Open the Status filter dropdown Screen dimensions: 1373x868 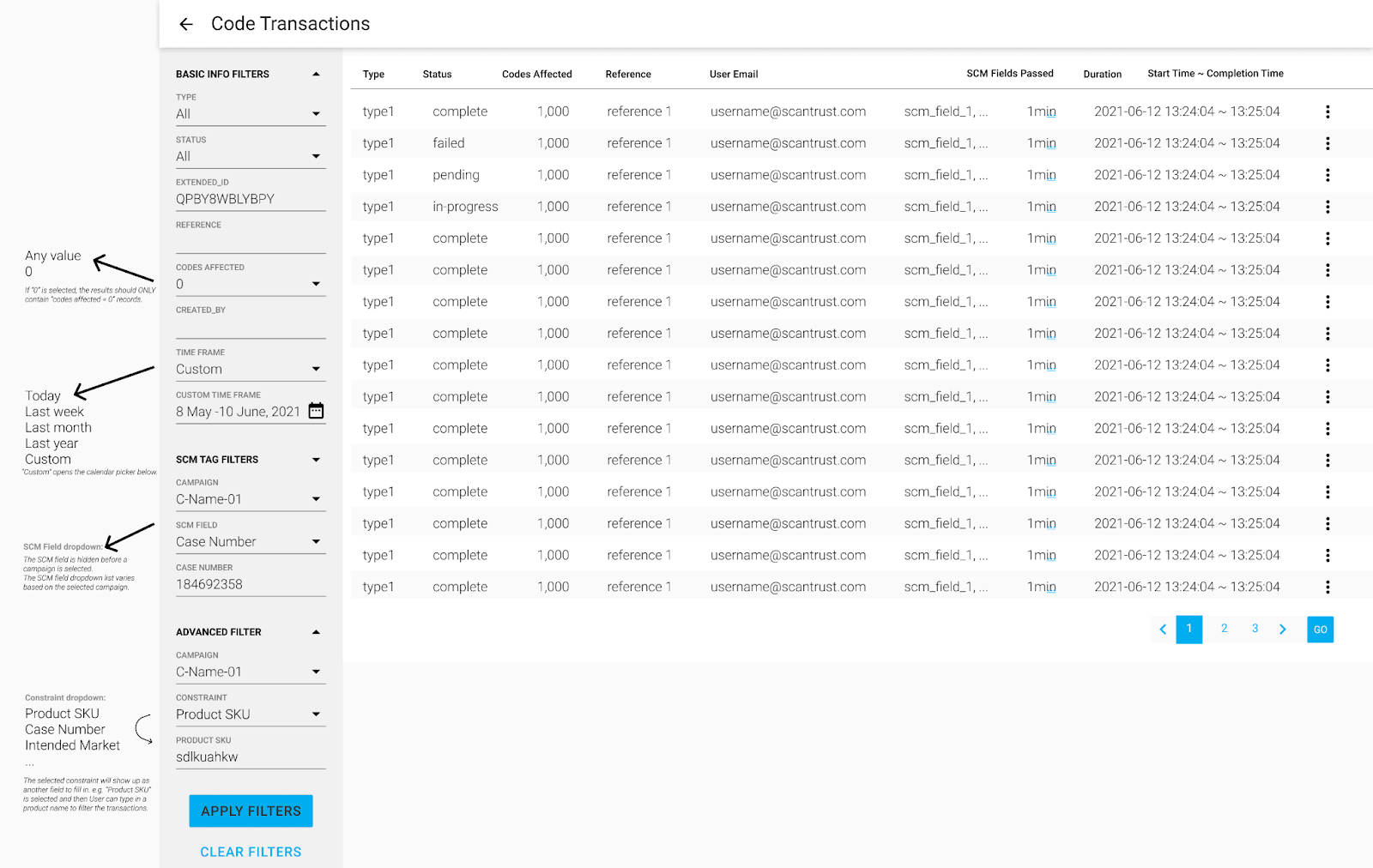click(x=317, y=156)
